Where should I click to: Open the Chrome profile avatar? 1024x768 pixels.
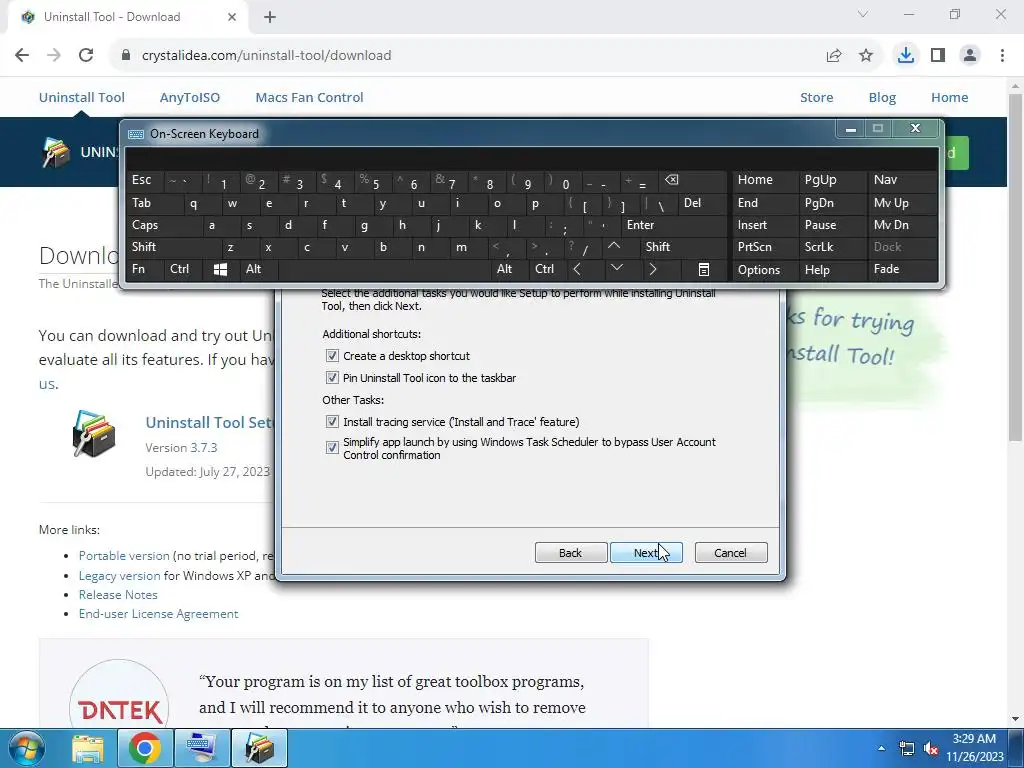tap(970, 56)
